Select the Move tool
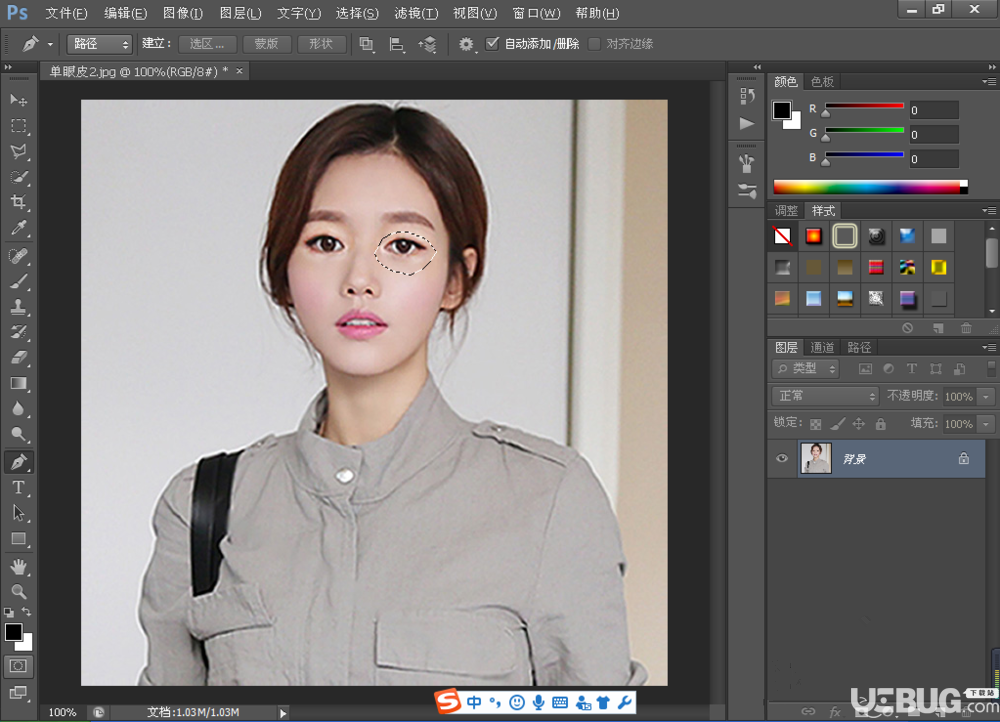 [18, 100]
